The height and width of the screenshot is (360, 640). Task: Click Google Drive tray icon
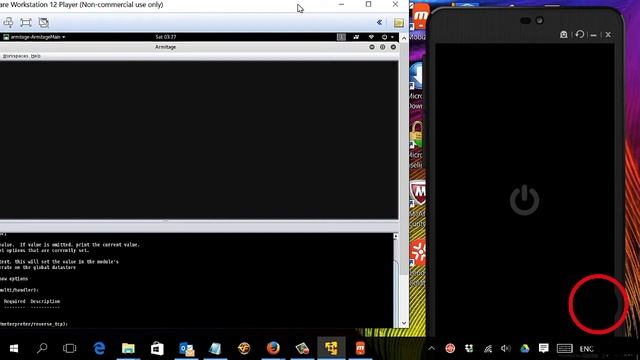[524, 348]
